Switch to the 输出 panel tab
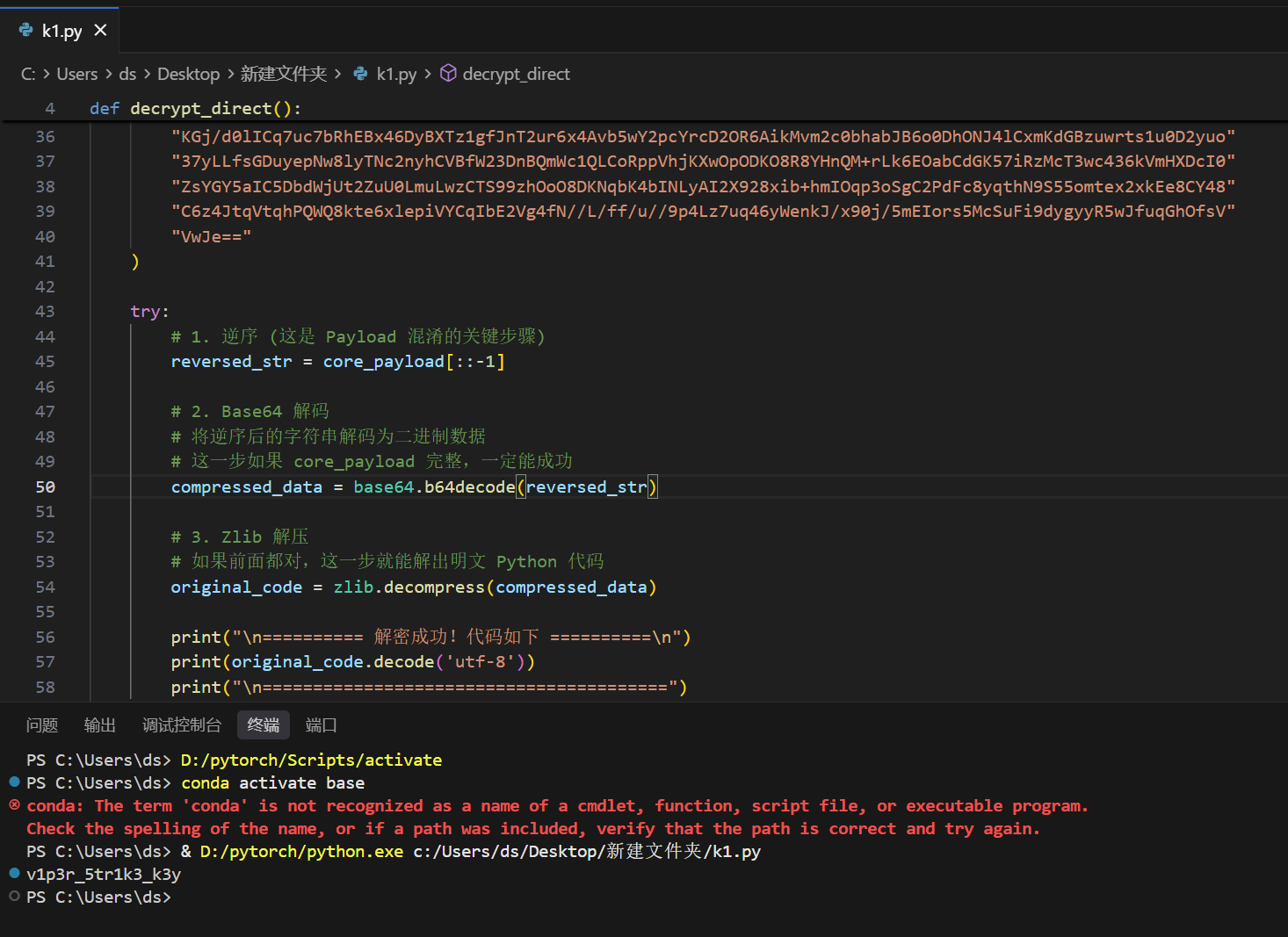This screenshot has height=937, width=1288. click(100, 725)
